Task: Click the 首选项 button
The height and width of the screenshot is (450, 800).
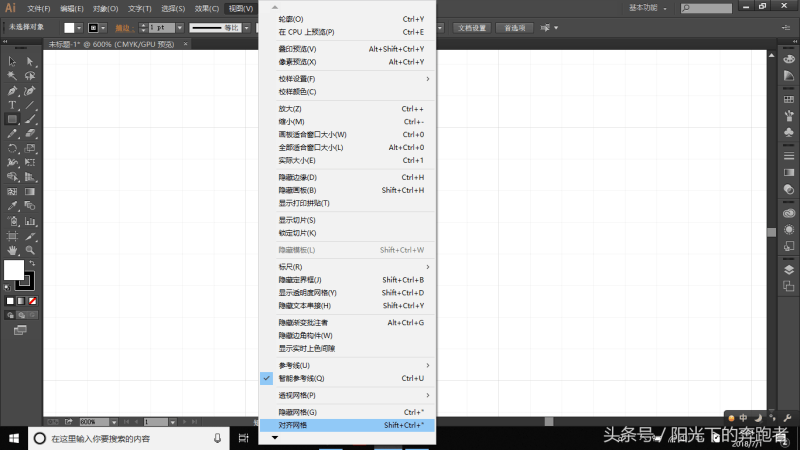Action: click(514, 28)
